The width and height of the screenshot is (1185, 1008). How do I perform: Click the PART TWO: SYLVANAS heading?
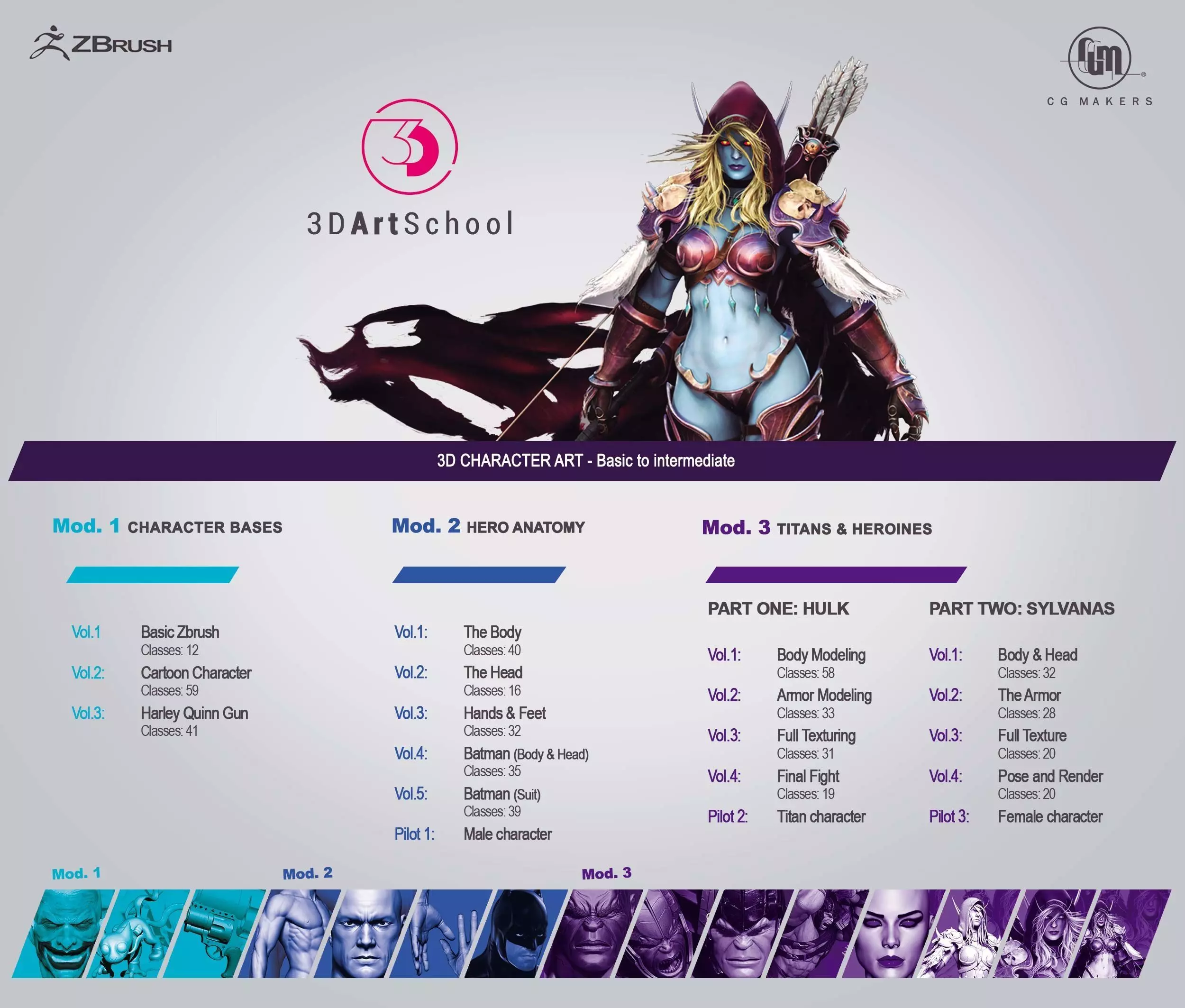point(1021,609)
